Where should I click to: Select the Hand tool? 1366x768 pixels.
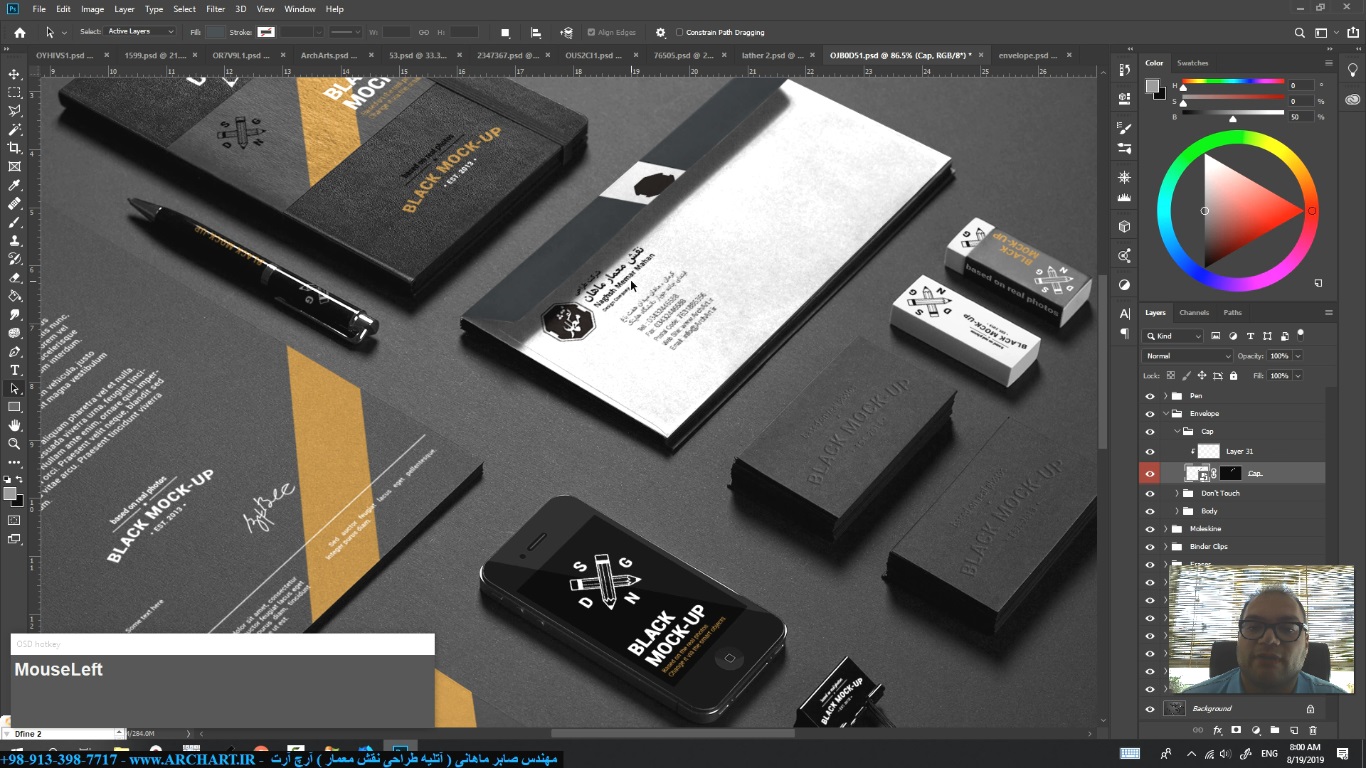pyautogui.click(x=15, y=425)
